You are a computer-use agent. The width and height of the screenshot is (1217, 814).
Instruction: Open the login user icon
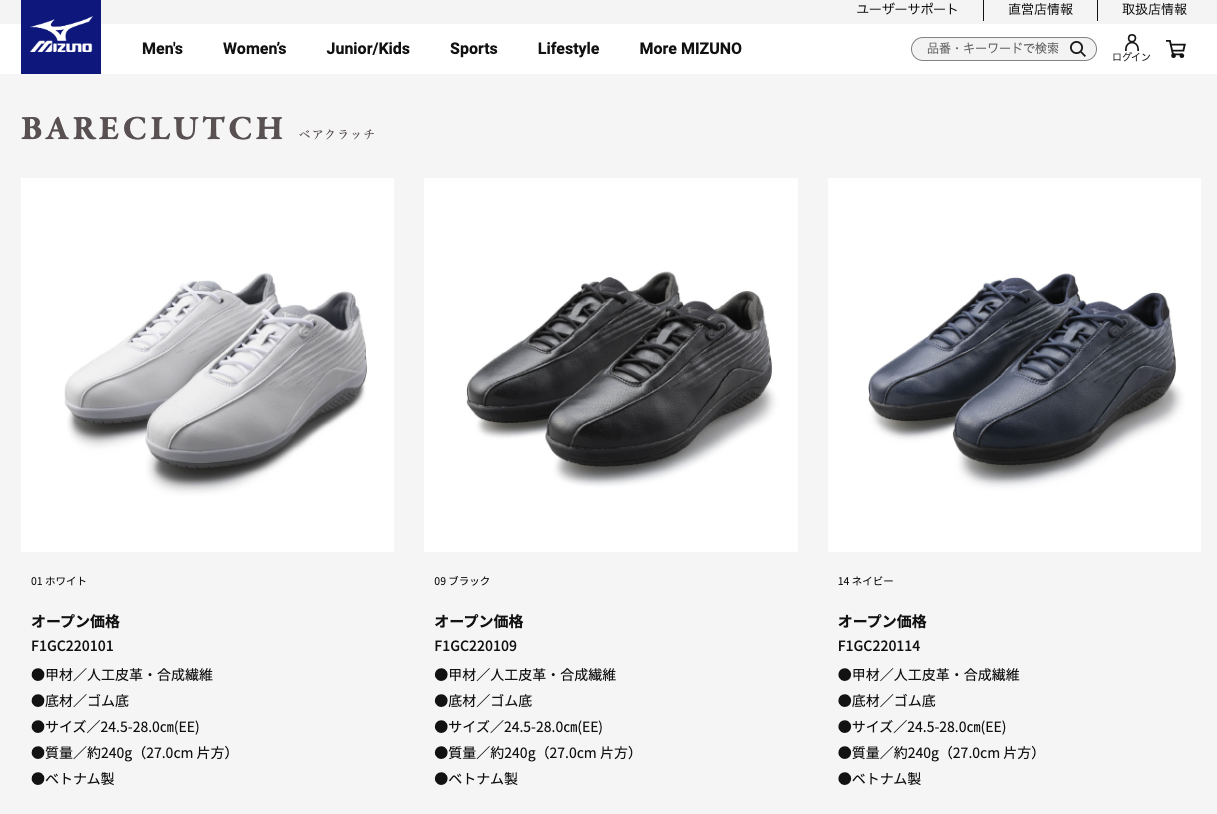click(1131, 42)
